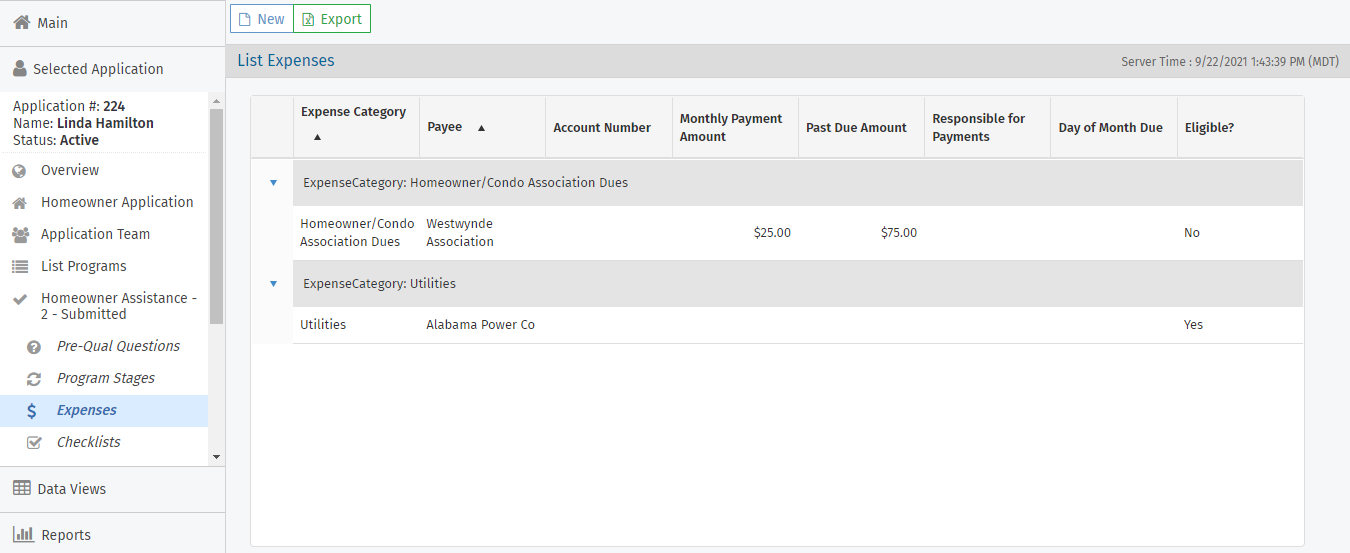Click the Account Number column header
Screen dimensions: 1350x553
tap(609, 127)
